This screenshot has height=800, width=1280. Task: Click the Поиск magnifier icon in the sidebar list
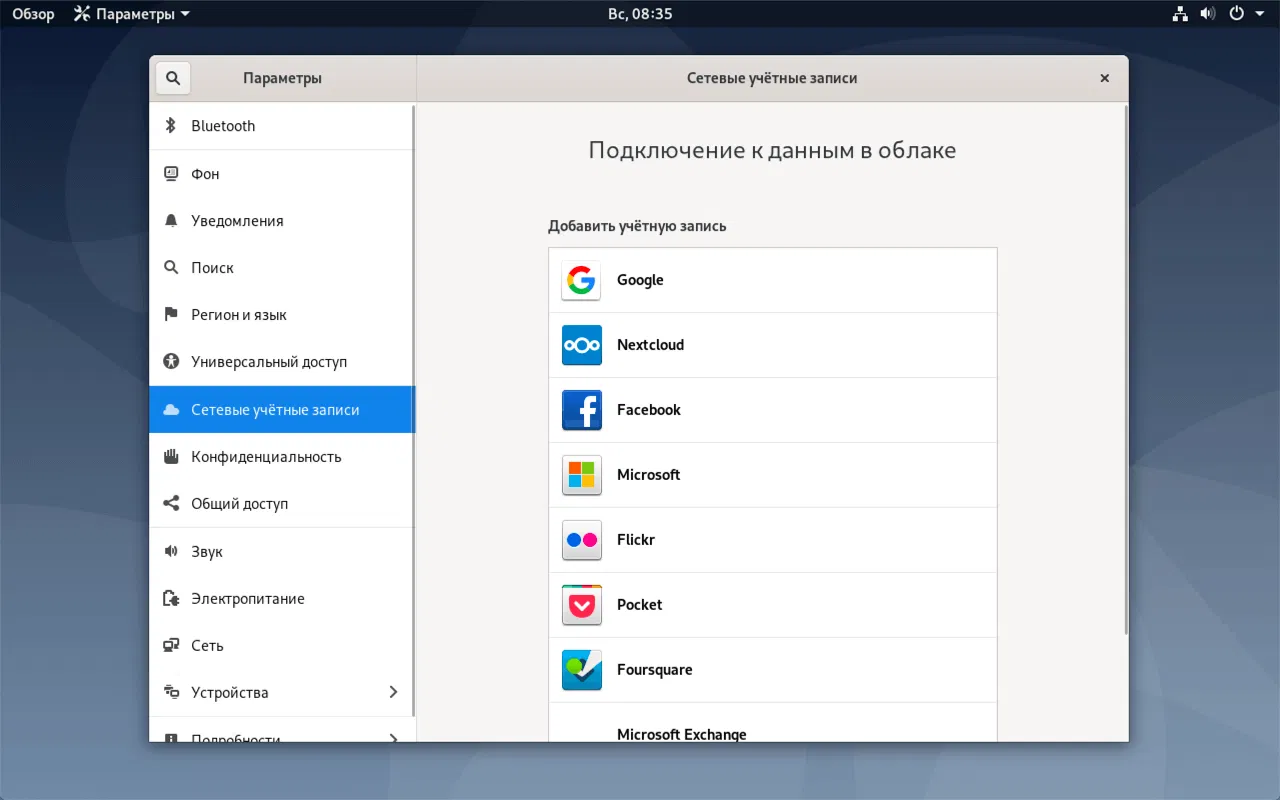171,267
